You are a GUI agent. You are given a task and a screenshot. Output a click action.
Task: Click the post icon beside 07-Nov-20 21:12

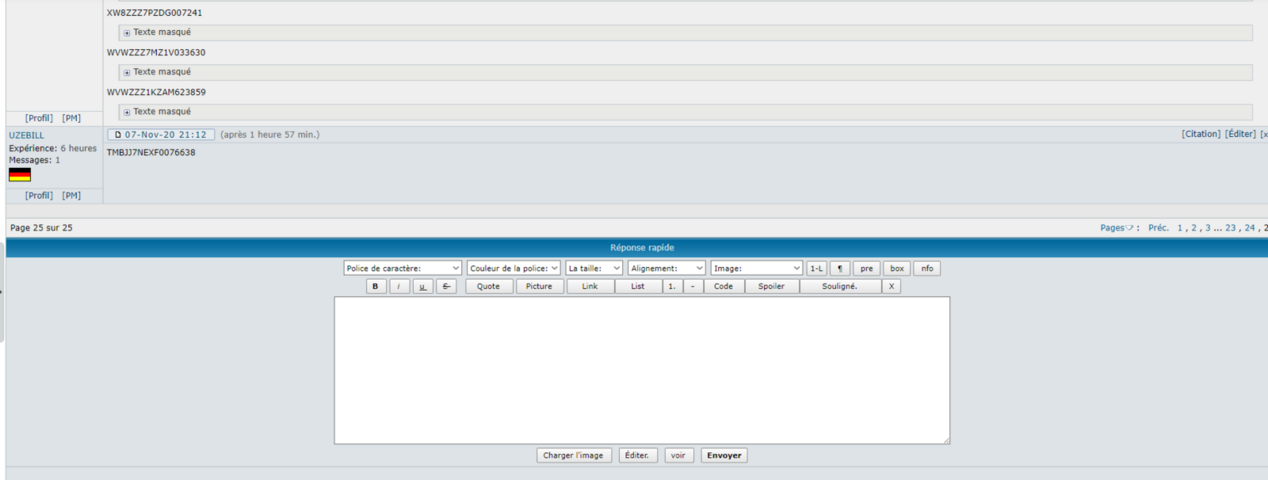pos(117,134)
